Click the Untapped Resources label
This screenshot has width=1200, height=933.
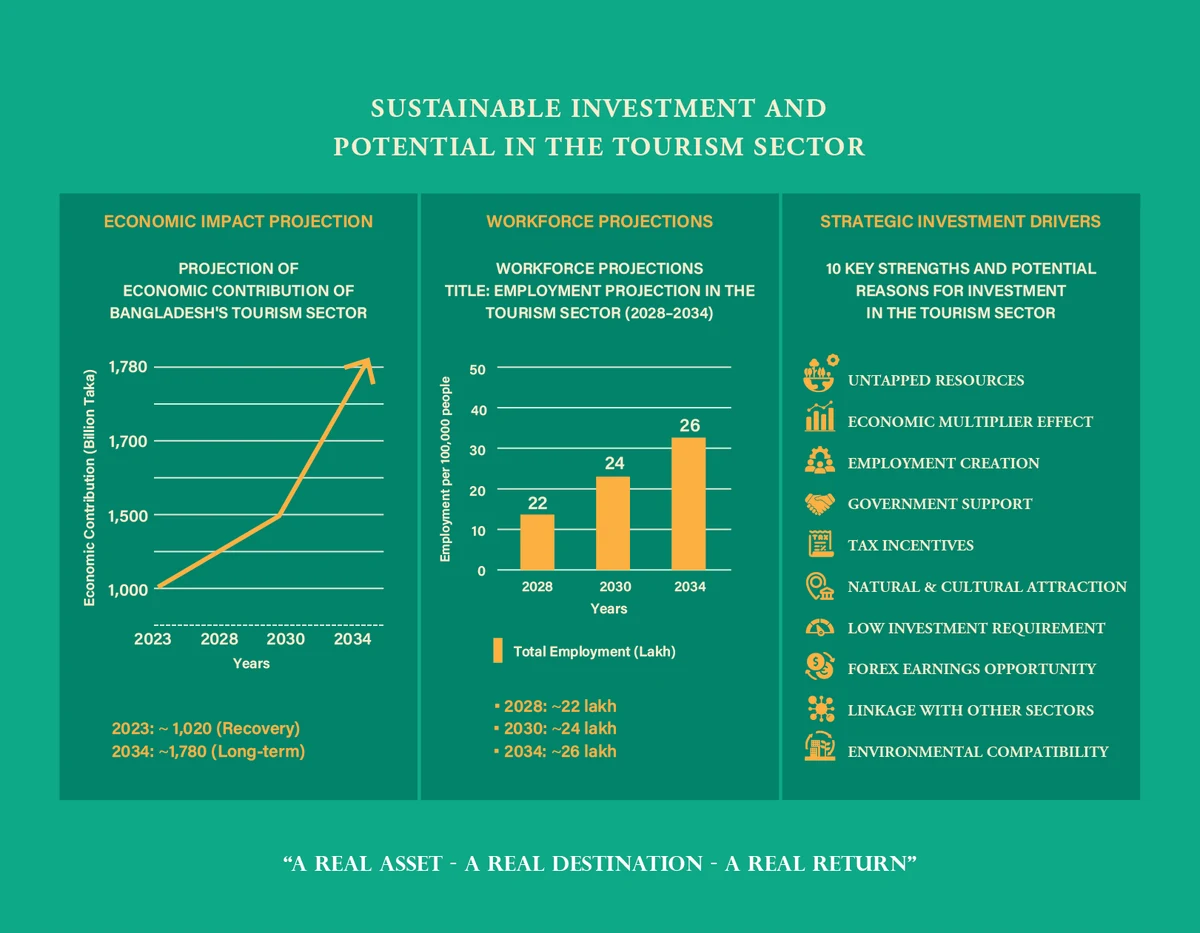point(936,381)
